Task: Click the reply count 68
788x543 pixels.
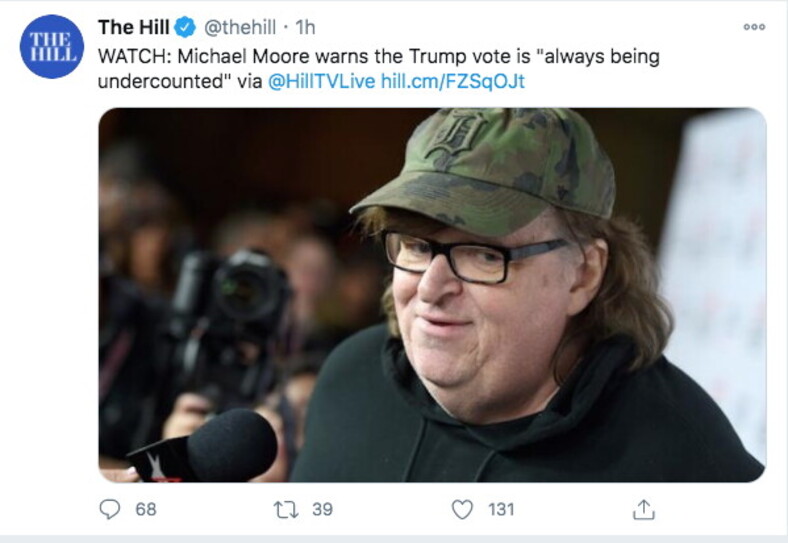Action: (x=146, y=510)
